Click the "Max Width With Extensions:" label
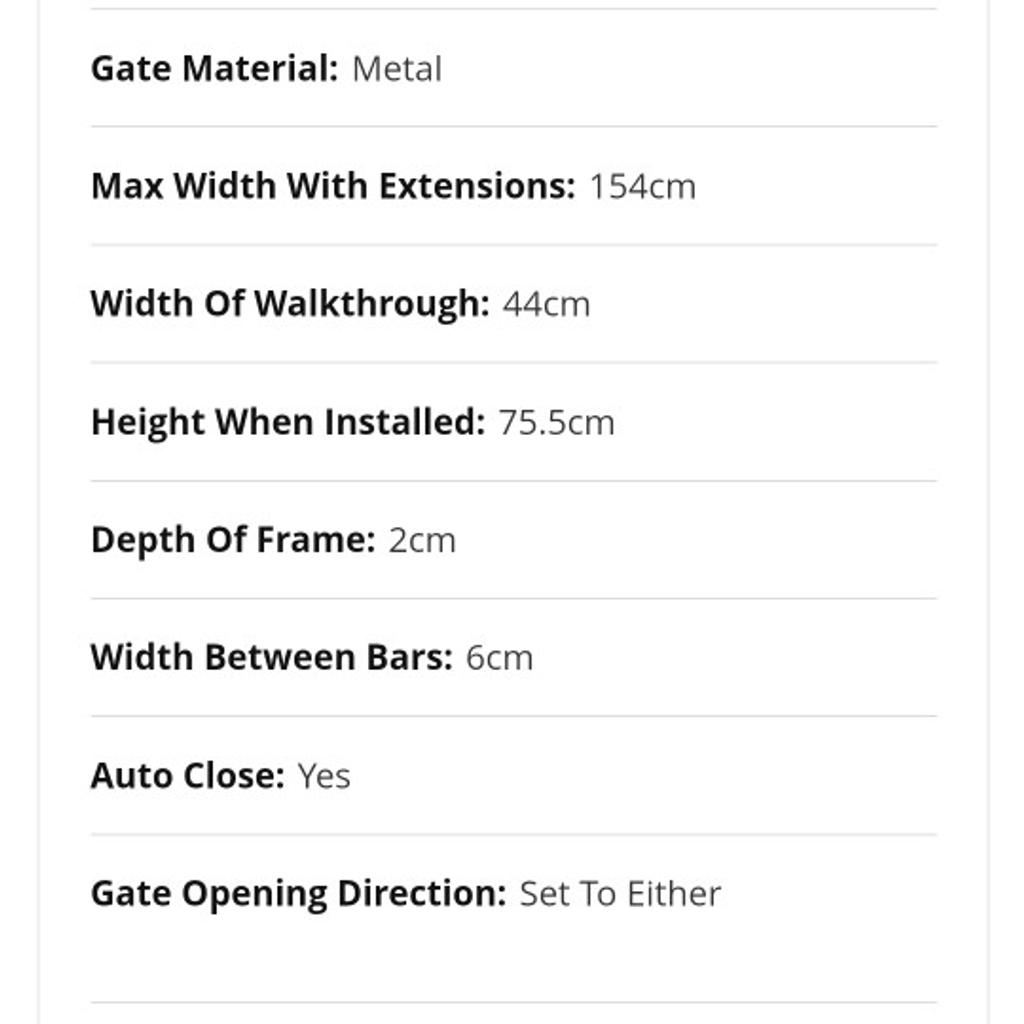Image resolution: width=1024 pixels, height=1024 pixels. point(332,187)
